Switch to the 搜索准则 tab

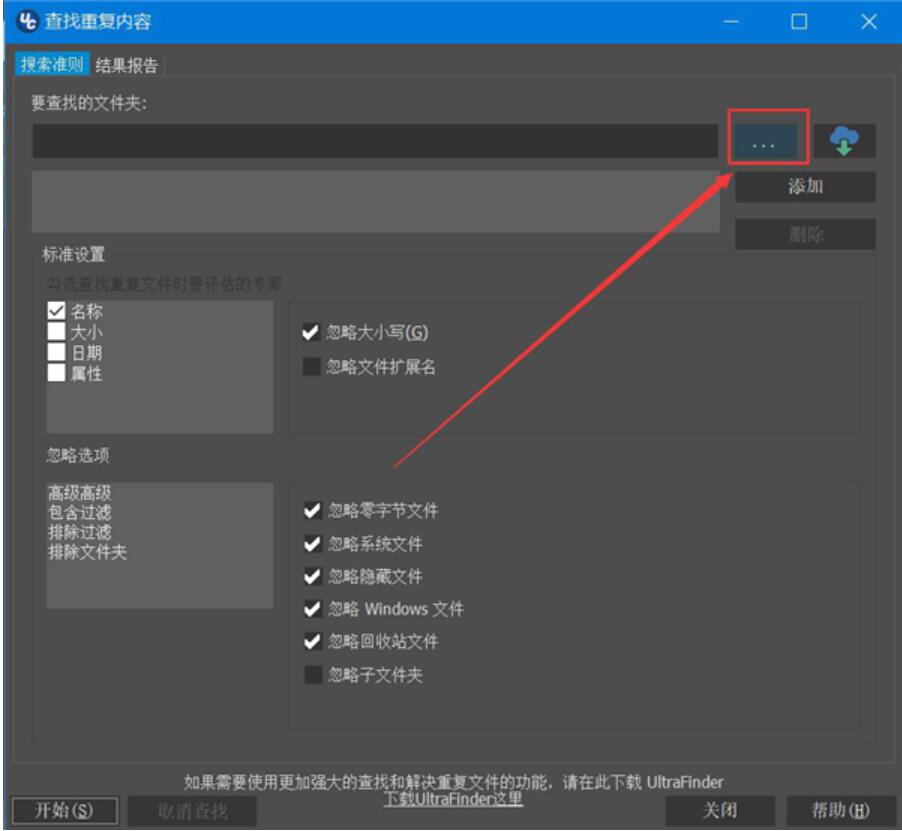coord(52,64)
